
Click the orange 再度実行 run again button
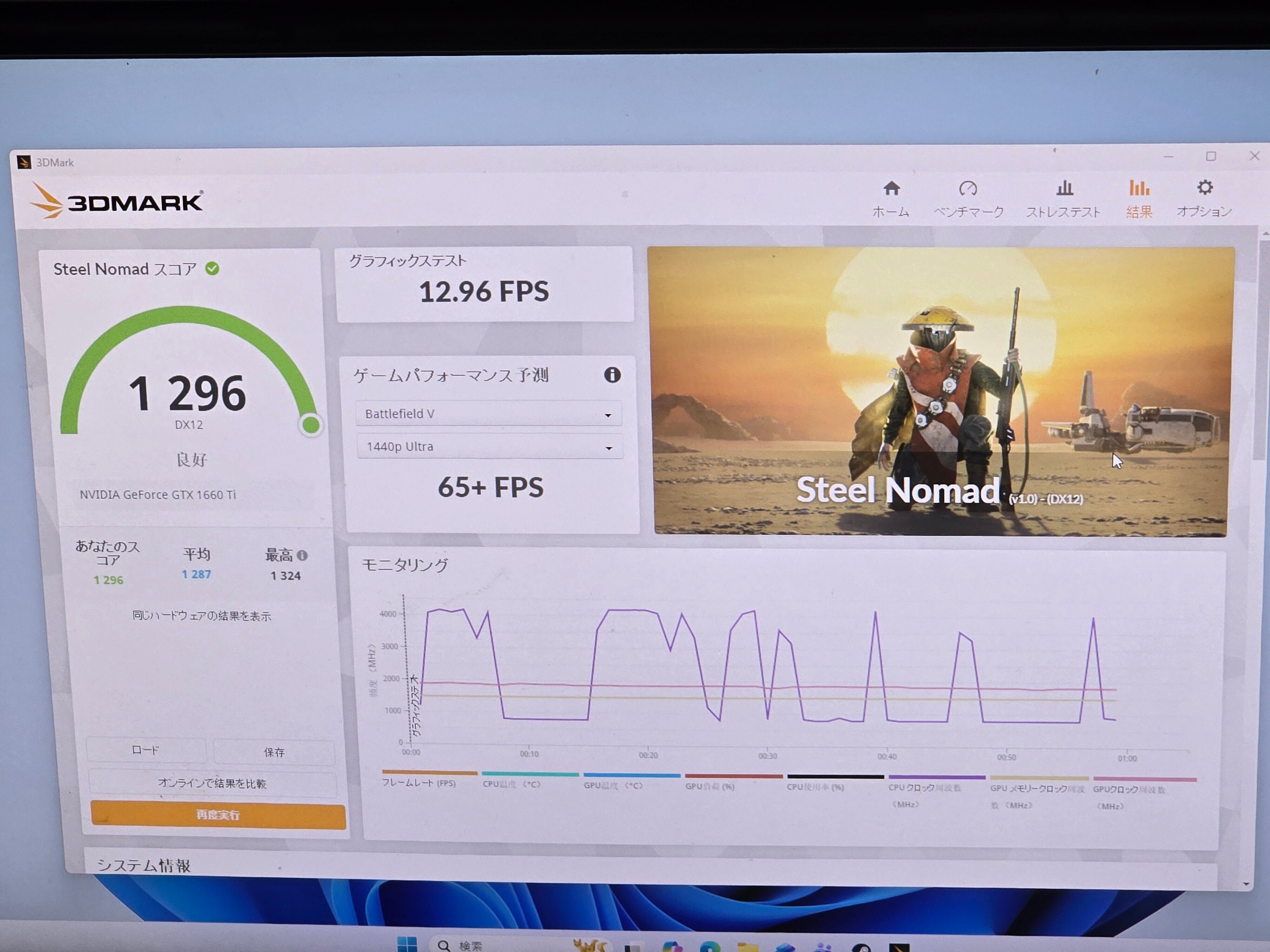(217, 815)
